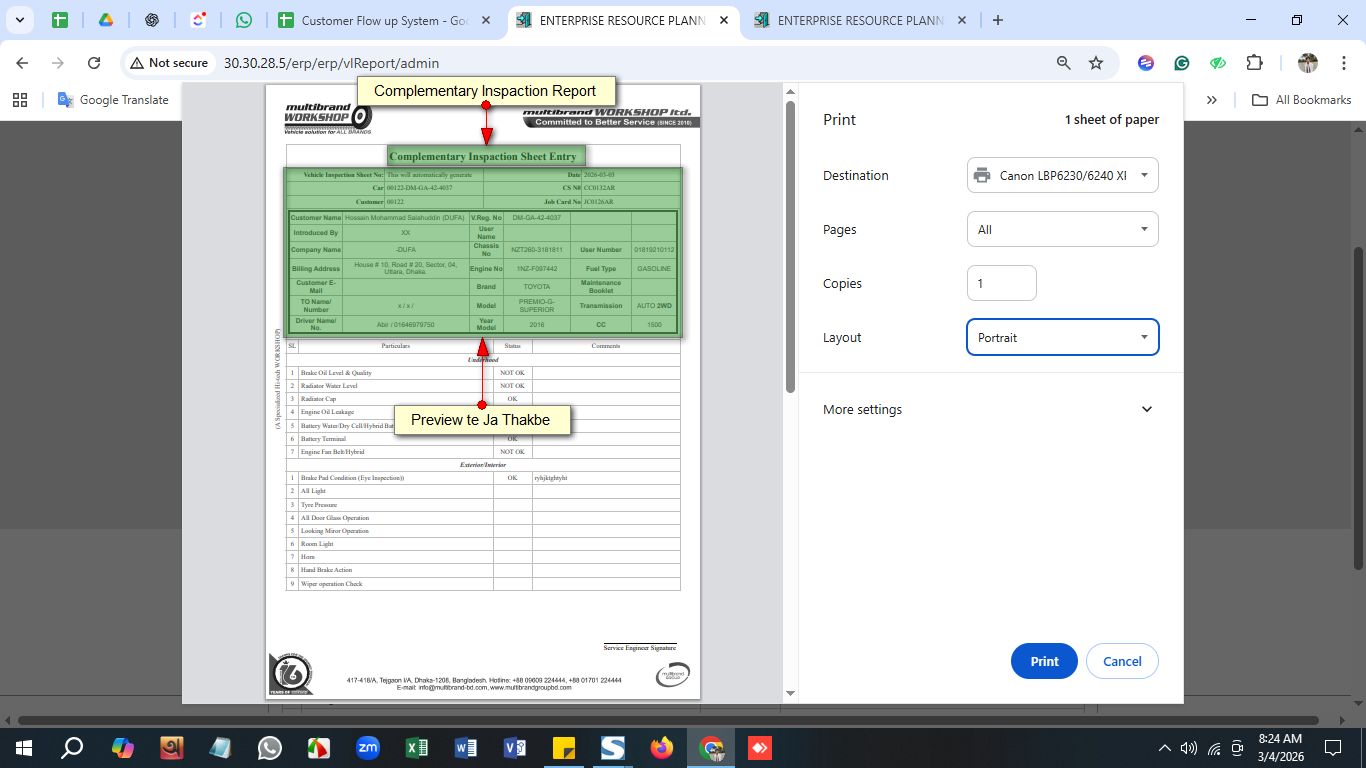This screenshot has height=768, width=1366.
Task: Open Windows Search from the taskbar
Action: [72, 748]
